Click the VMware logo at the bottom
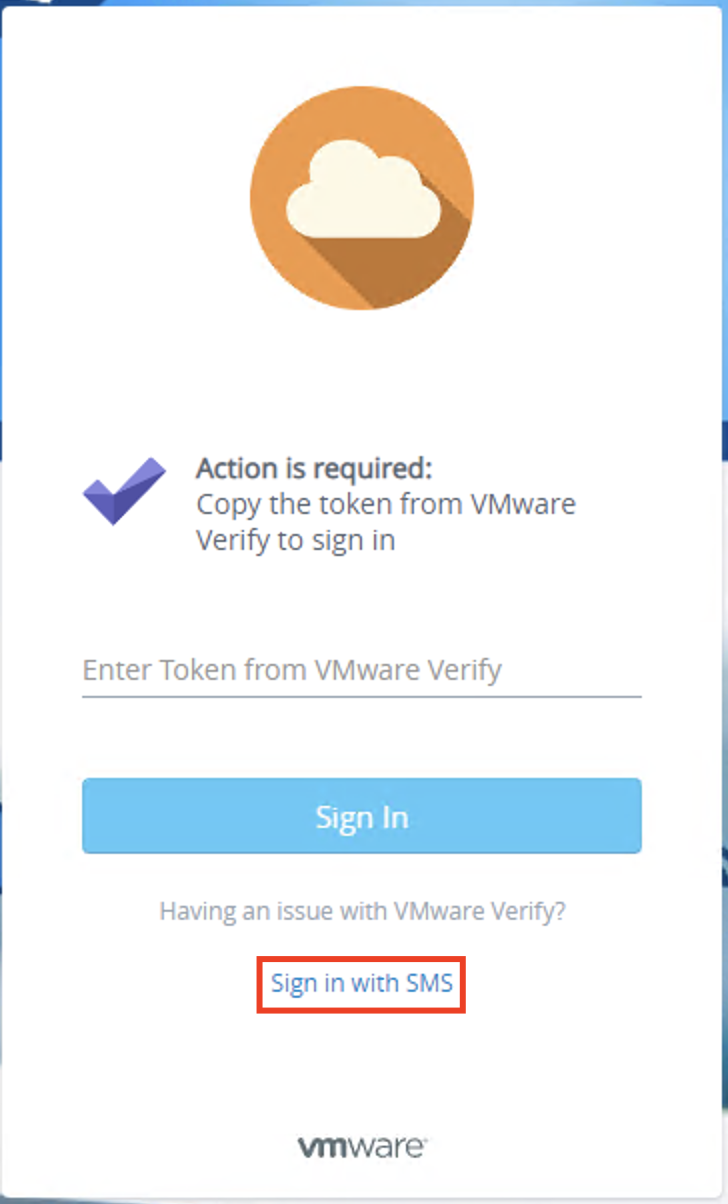 (x=362, y=1146)
